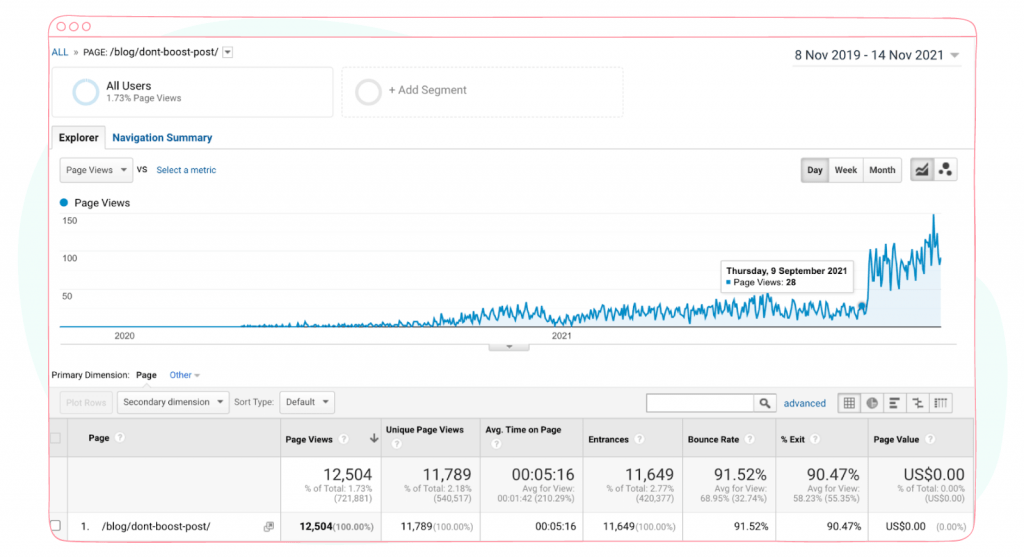Click help icon under Avg. Time on Page

click(496, 444)
